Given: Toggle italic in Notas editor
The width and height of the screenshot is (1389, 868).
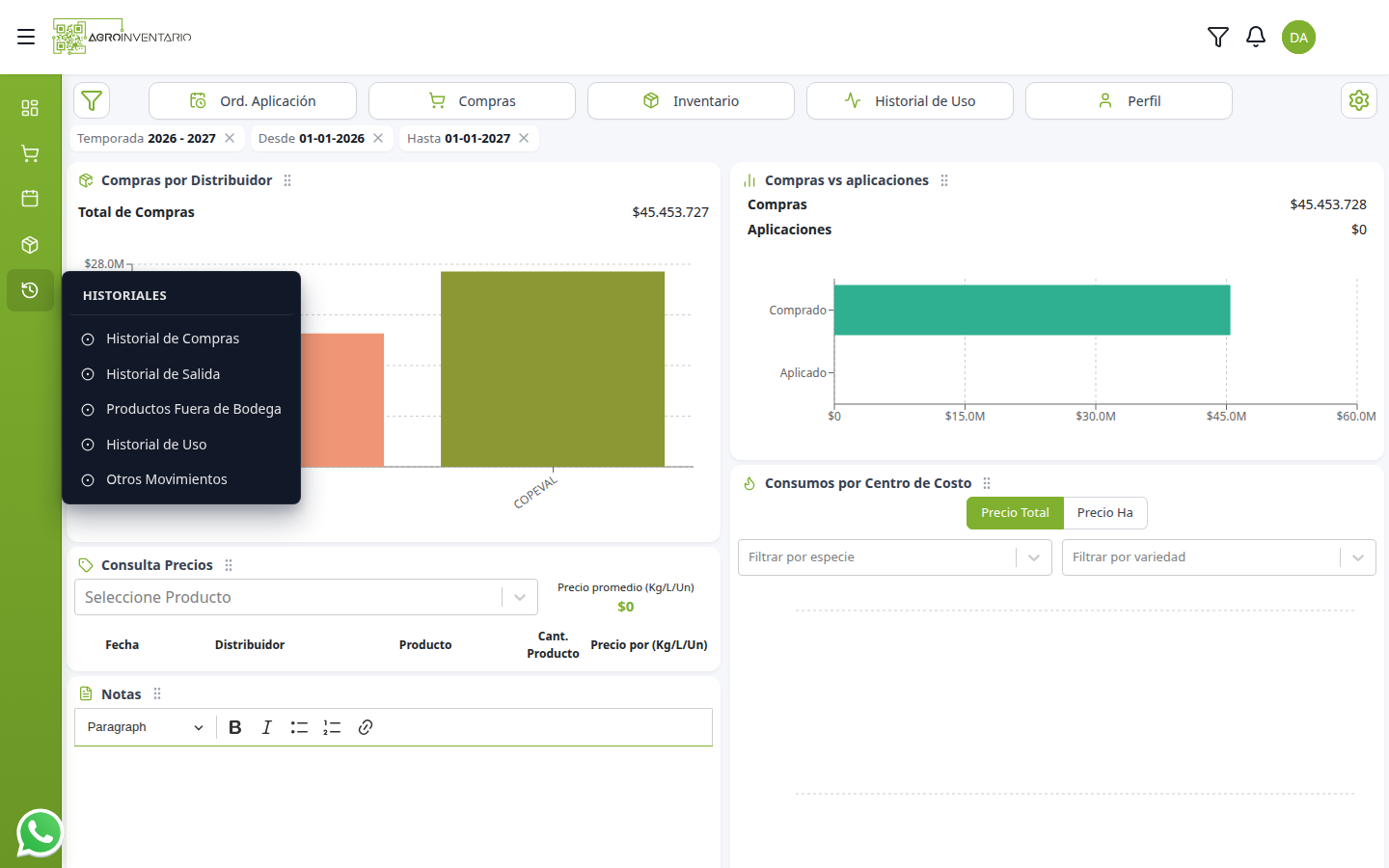Looking at the screenshot, I should tap(267, 727).
